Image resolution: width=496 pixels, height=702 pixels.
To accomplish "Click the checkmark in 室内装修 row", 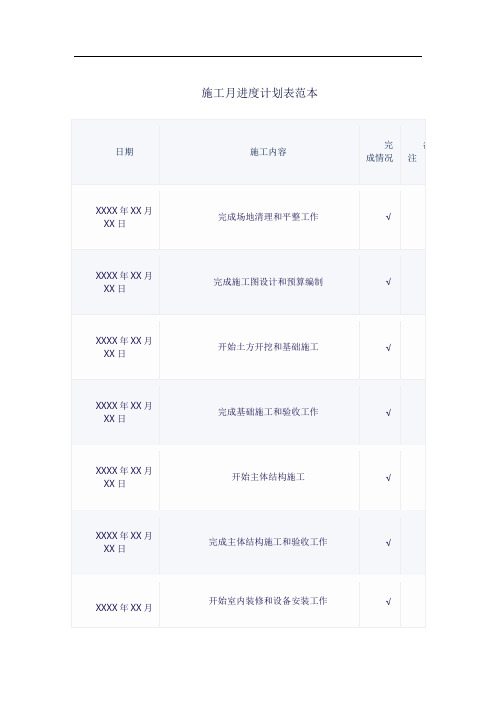I will click(x=388, y=602).
